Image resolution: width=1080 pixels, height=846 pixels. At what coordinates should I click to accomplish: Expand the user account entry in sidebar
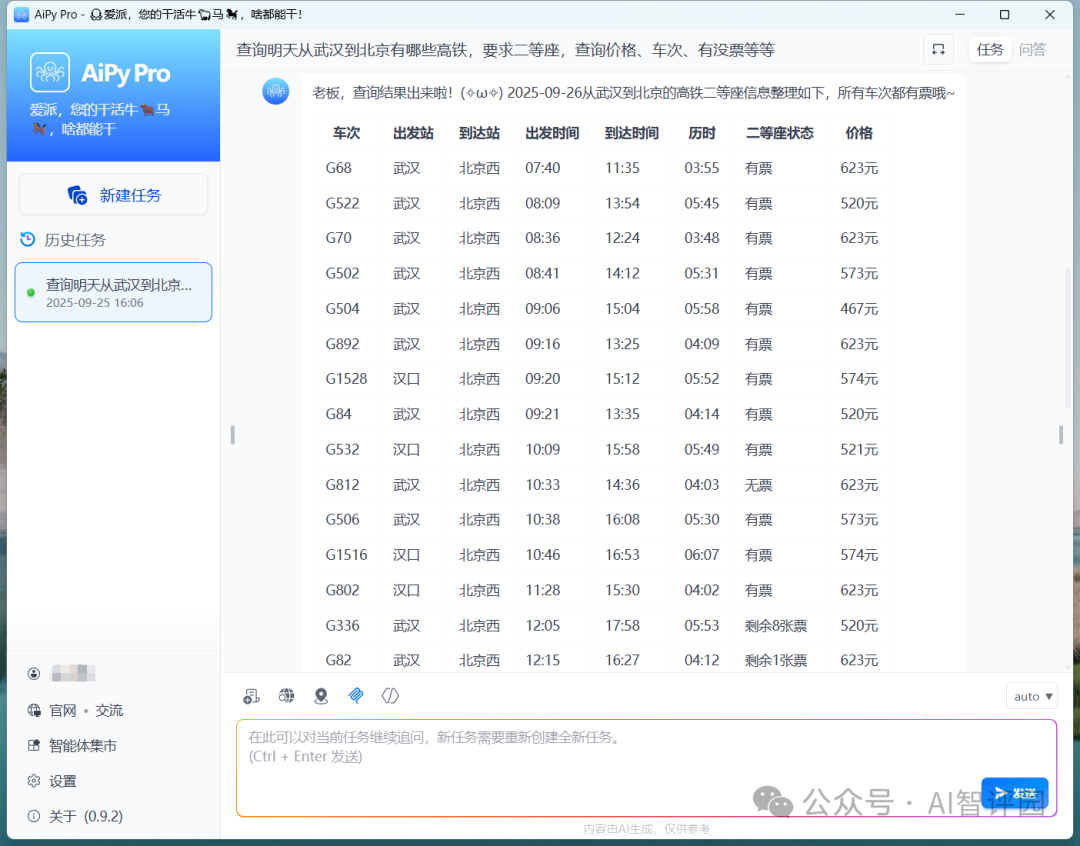point(60,673)
